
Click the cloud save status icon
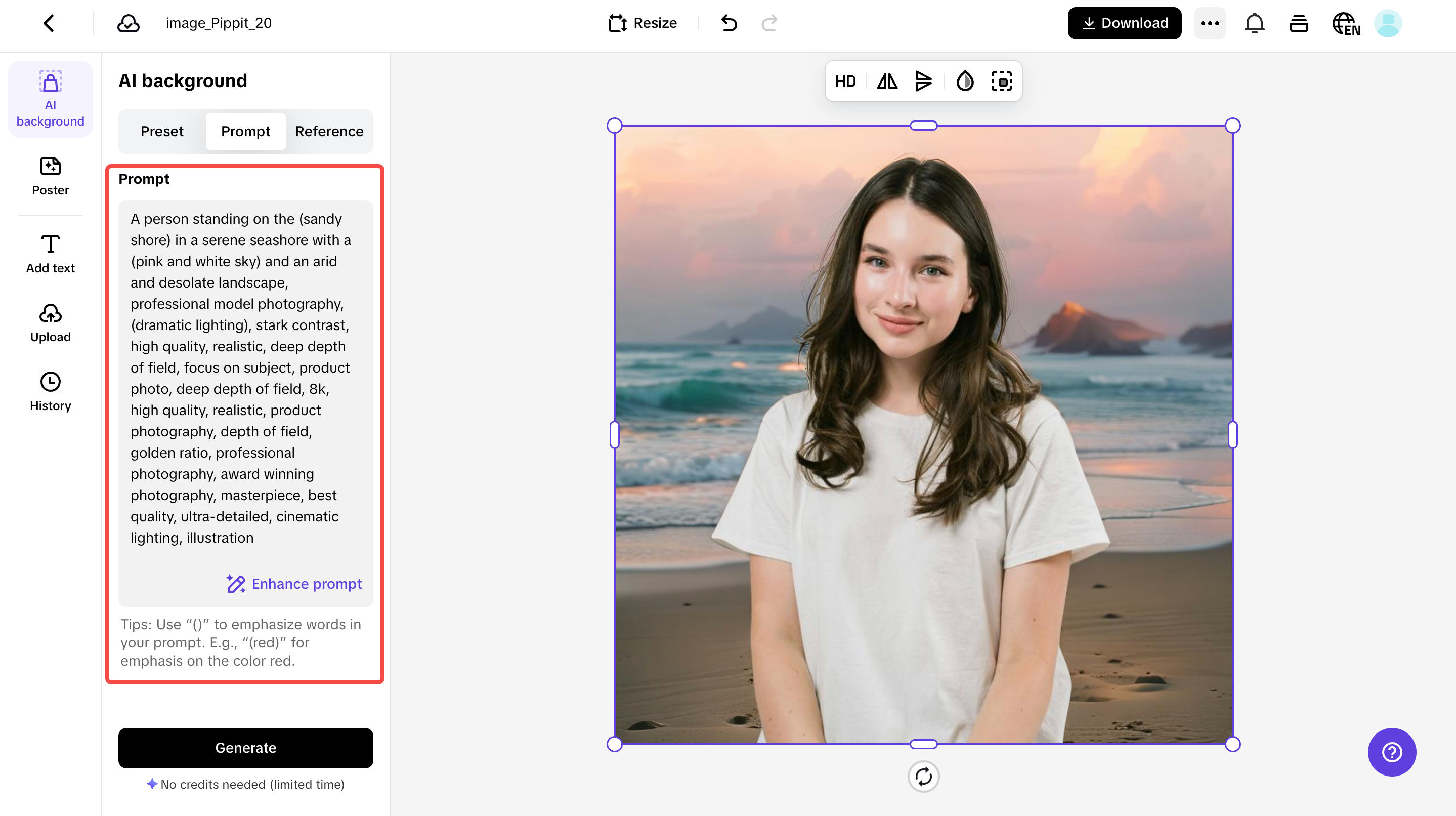pyautogui.click(x=129, y=23)
